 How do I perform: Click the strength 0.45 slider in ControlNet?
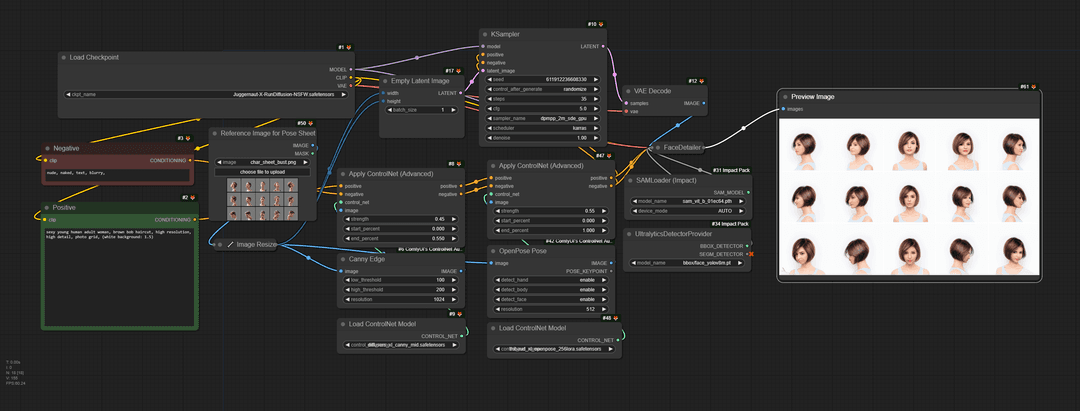[398, 219]
